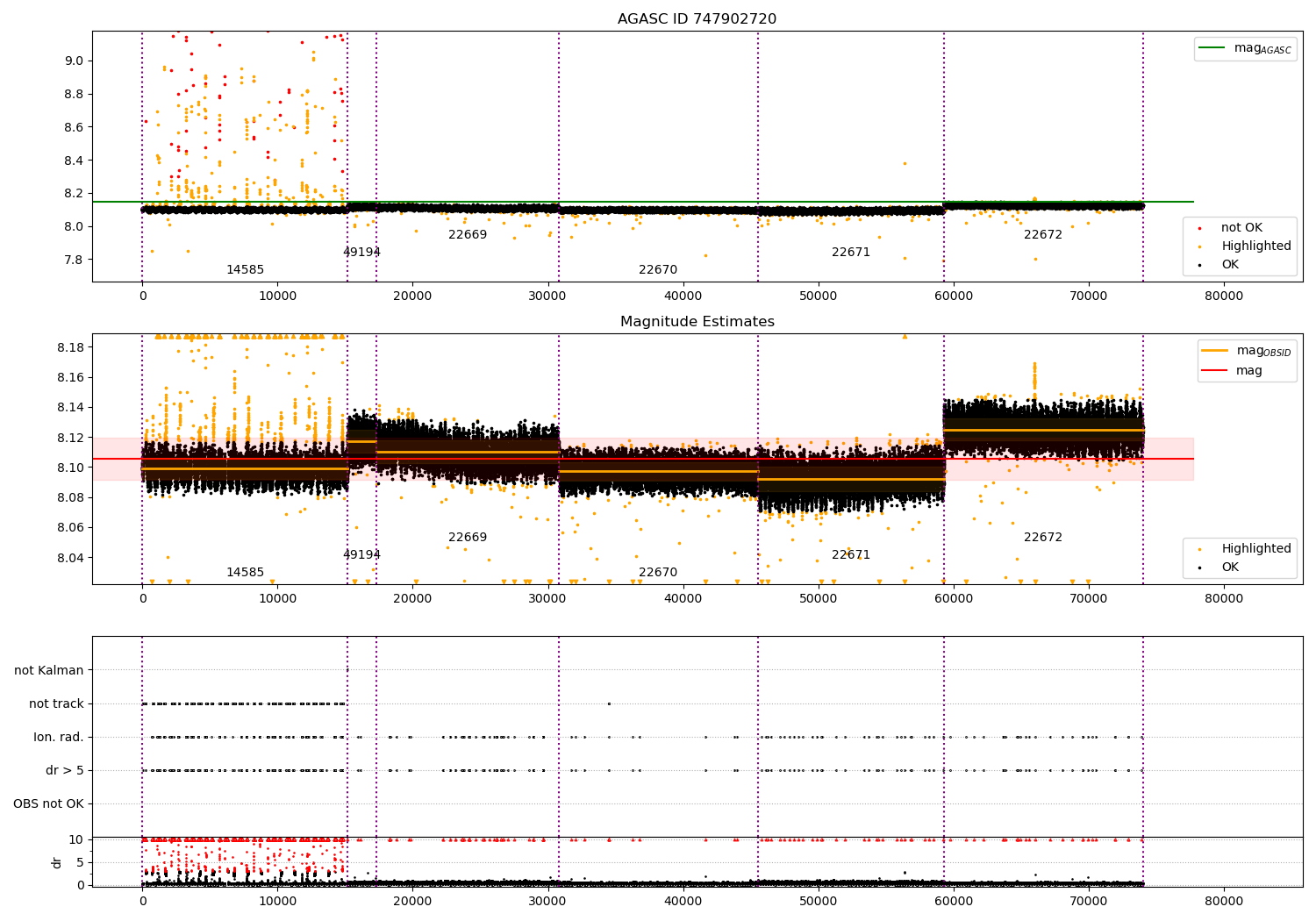The height and width of the screenshot is (921, 1316).
Task: Click the 'Ion. rad.' row label
Action: [x=59, y=738]
